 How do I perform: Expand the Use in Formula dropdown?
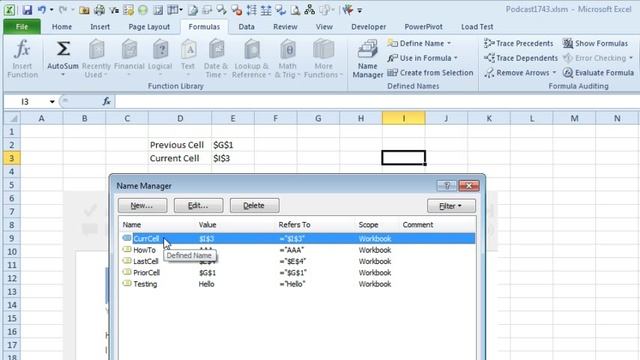[456, 58]
